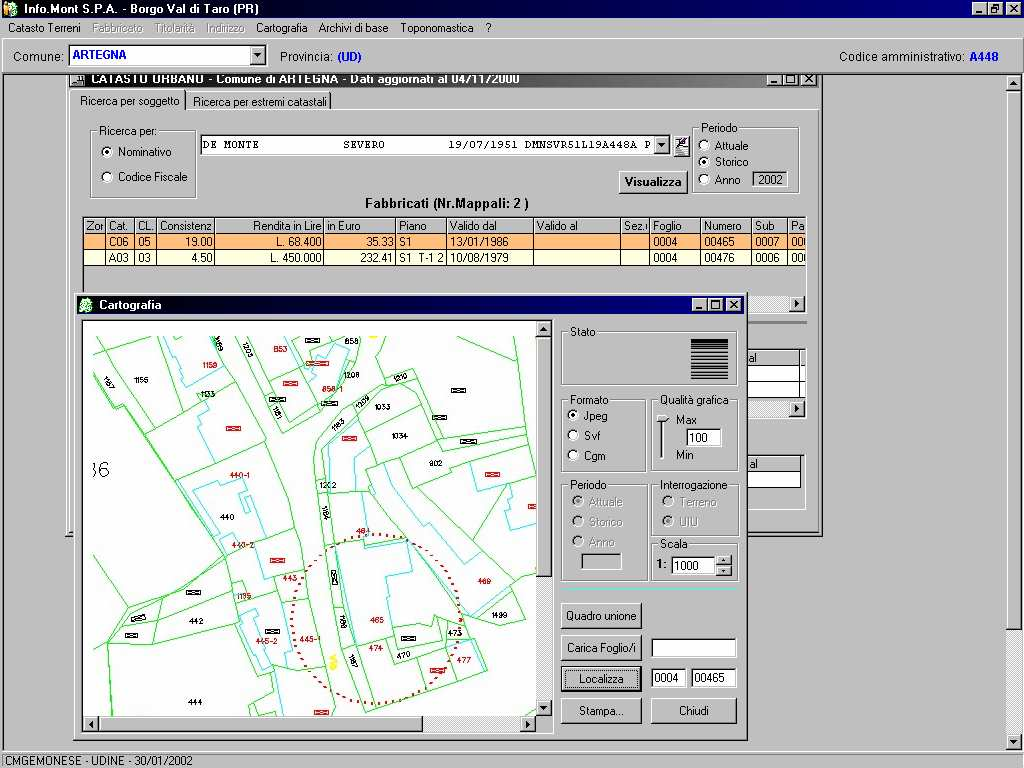Click the map's vertical scroll down arrow
The image size is (1024, 768).
[x=543, y=708]
